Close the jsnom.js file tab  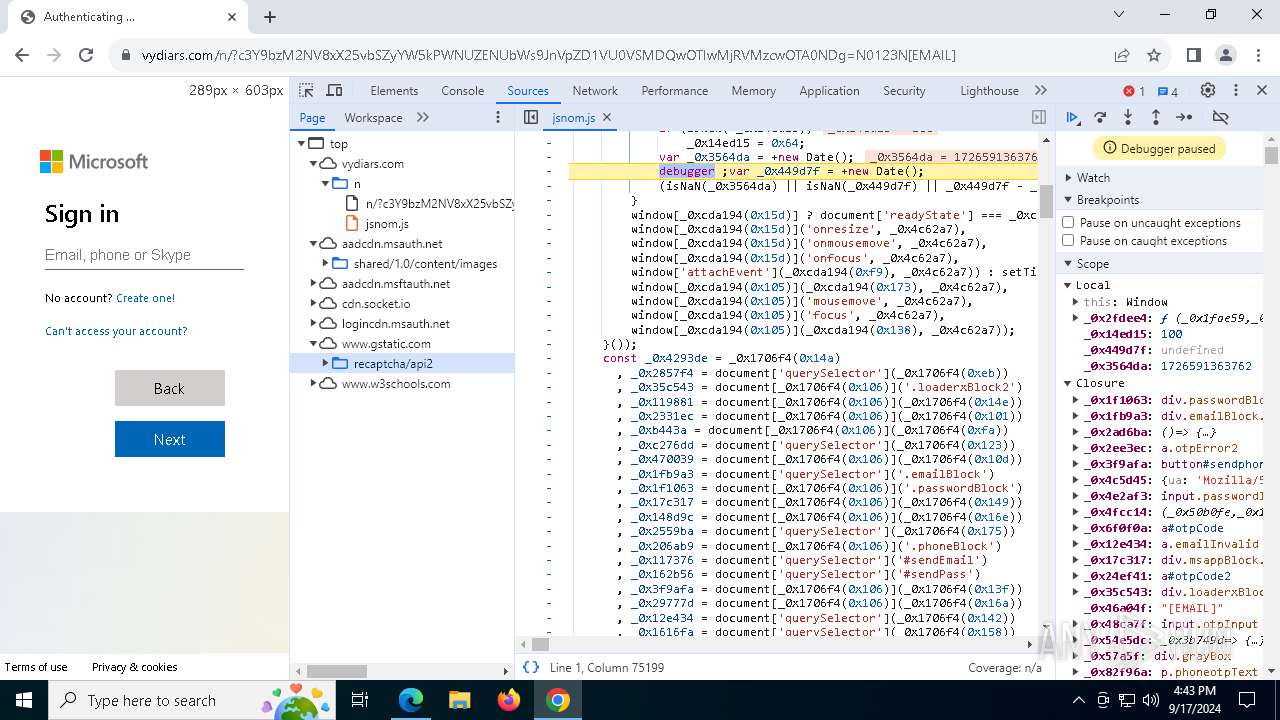point(607,117)
